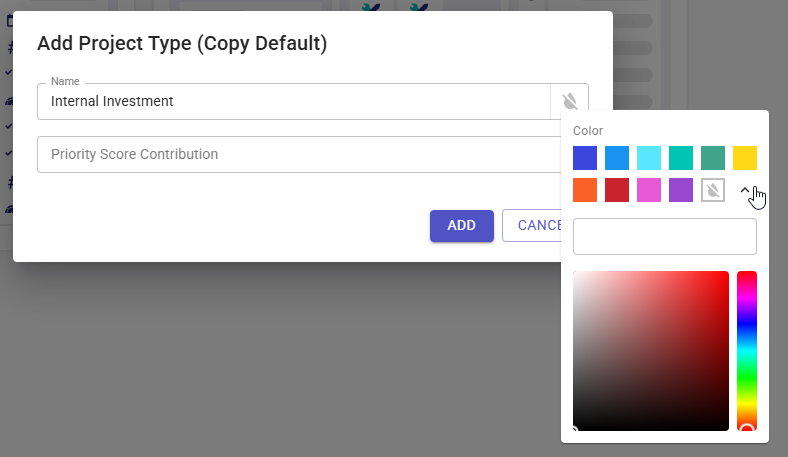The width and height of the screenshot is (788, 457).
Task: Pick the orange color swatch
Action: 585,190
